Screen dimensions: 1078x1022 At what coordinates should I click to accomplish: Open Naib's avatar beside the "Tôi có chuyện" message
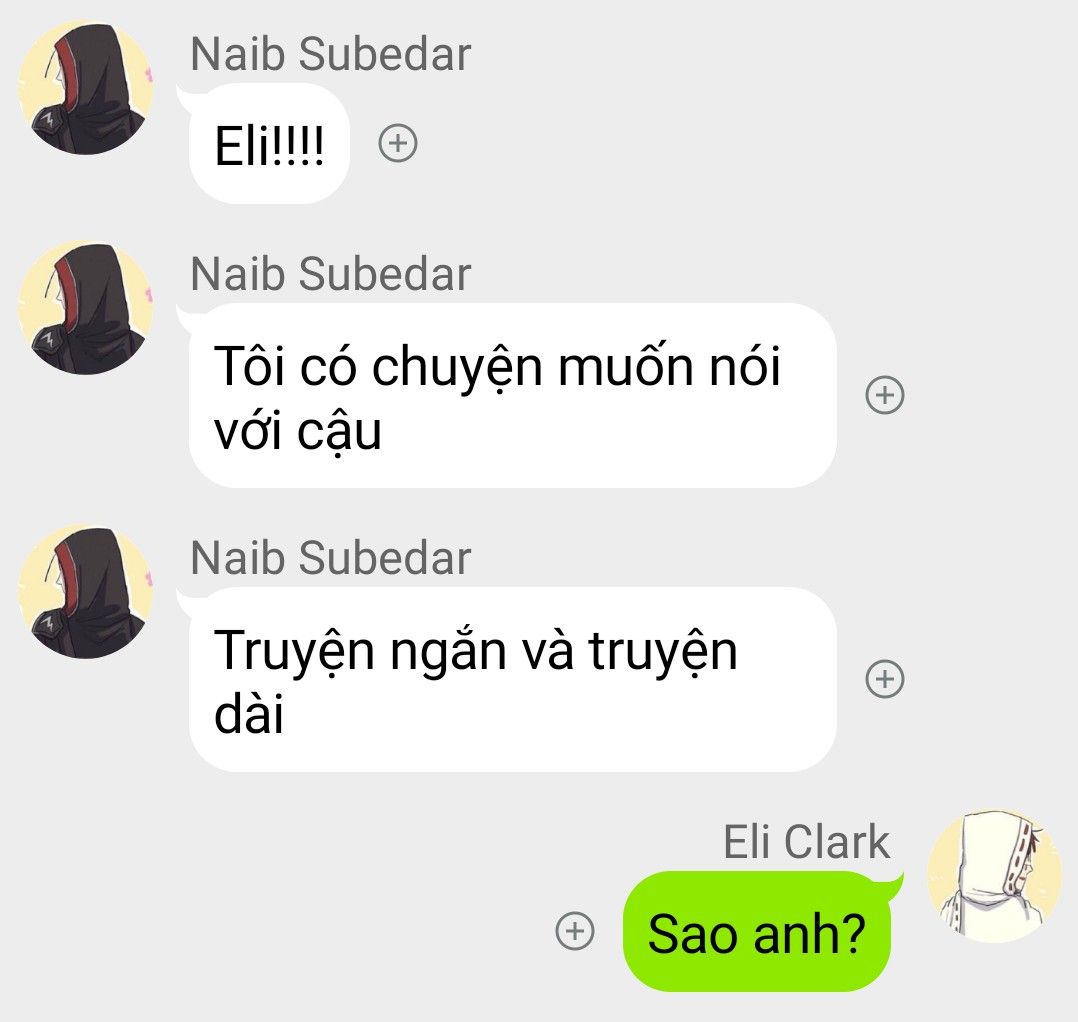click(85, 307)
